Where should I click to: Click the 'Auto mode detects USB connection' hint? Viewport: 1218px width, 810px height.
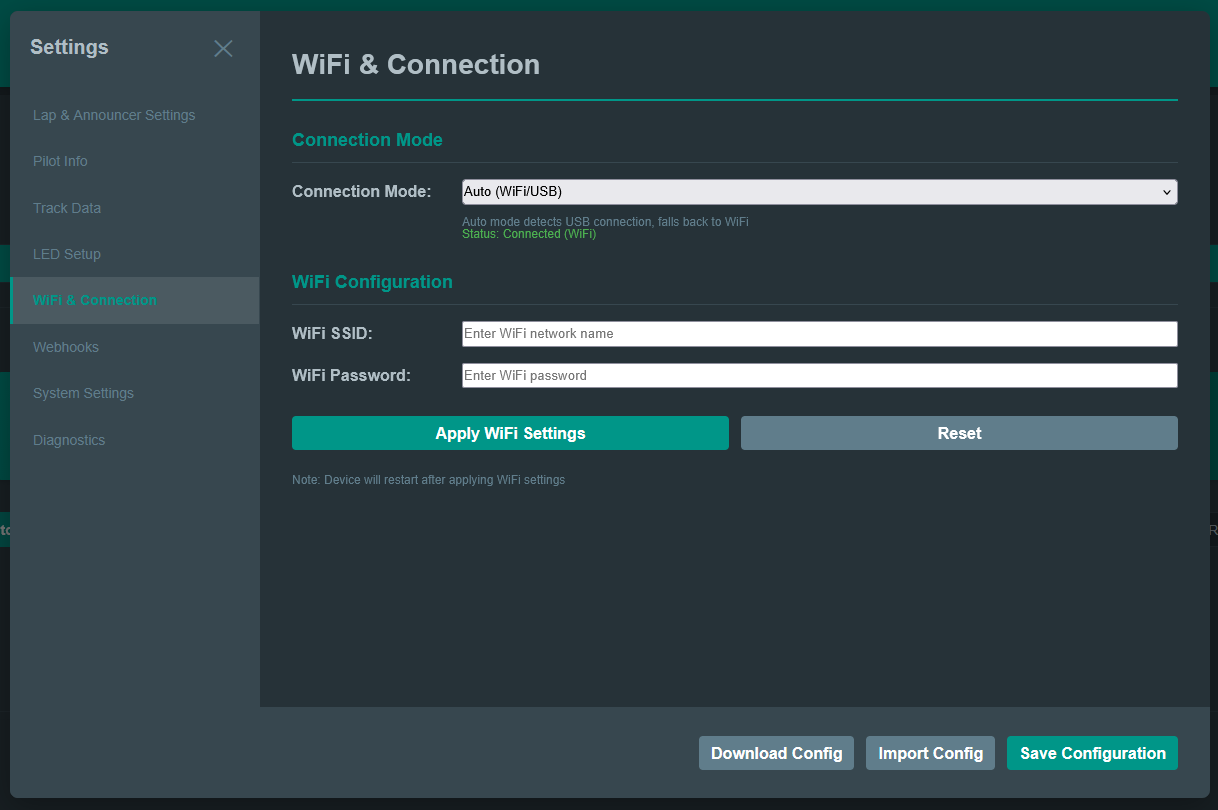pos(605,222)
